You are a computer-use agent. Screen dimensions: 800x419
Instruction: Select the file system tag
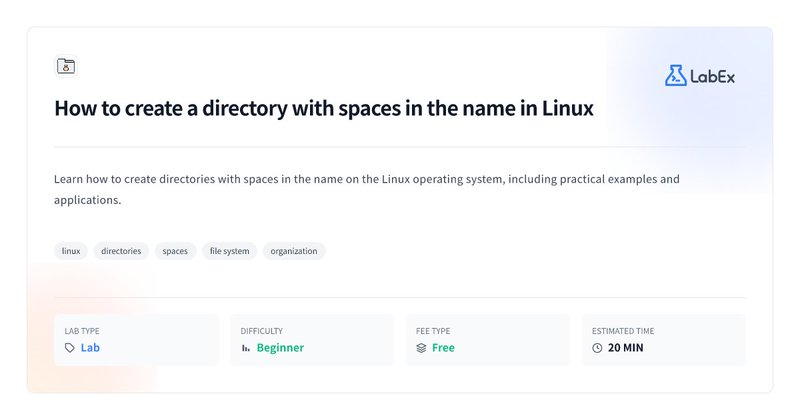[x=230, y=251]
